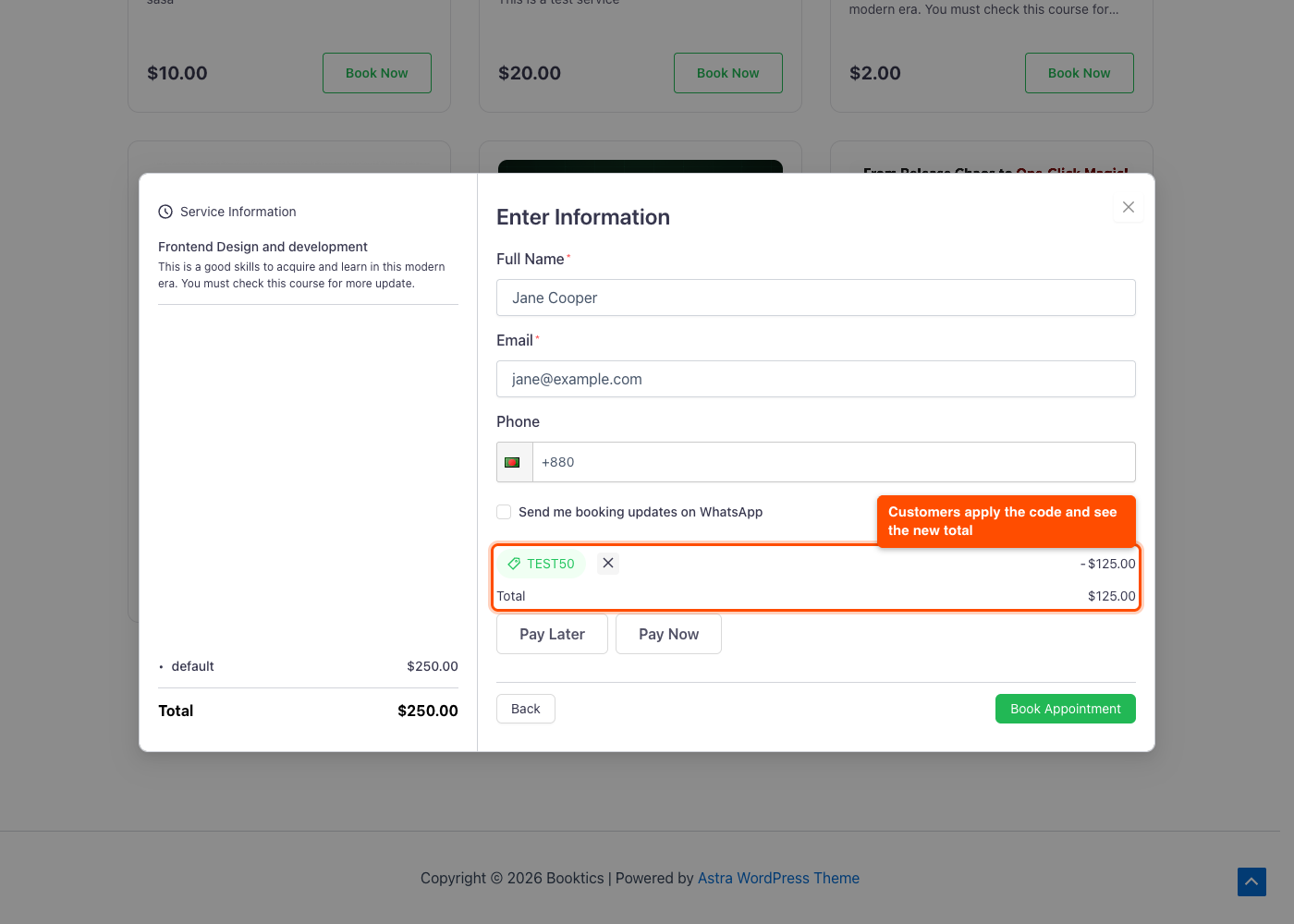The image size is (1294, 924).
Task: Click the 'Enter Information' heading
Action: [x=583, y=217]
